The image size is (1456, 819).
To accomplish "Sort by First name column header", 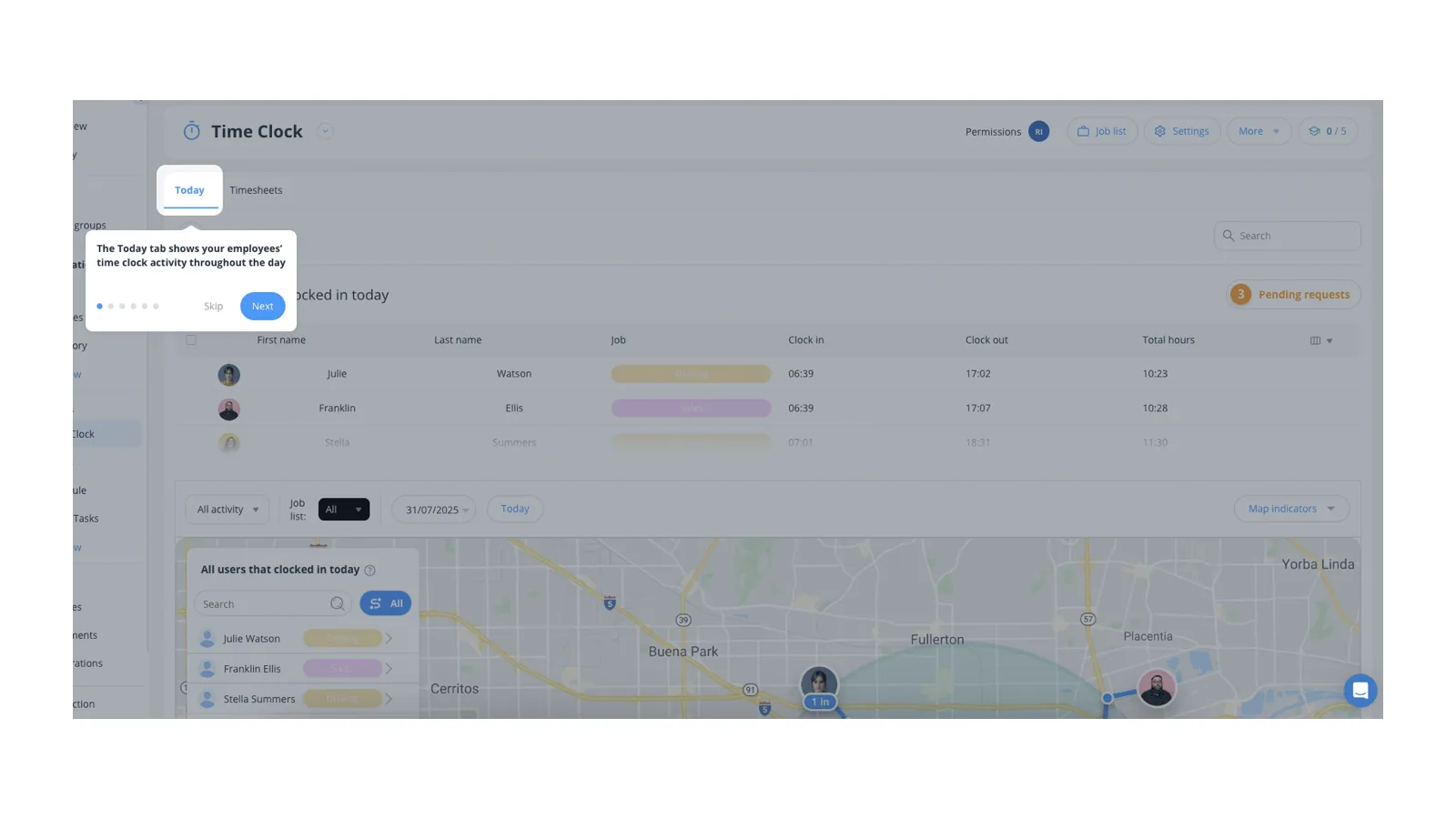I will pyautogui.click(x=281, y=339).
